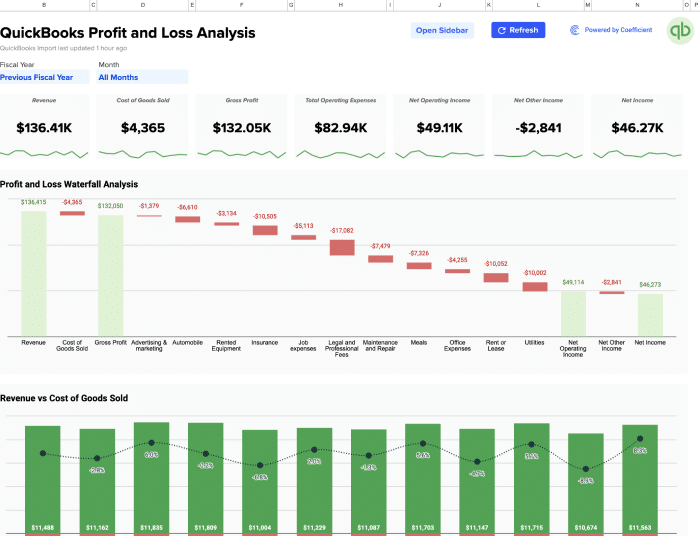Click the Office Expenses waterfall bar -$4,255
Screen dimensions: 700x536
(x=457, y=271)
